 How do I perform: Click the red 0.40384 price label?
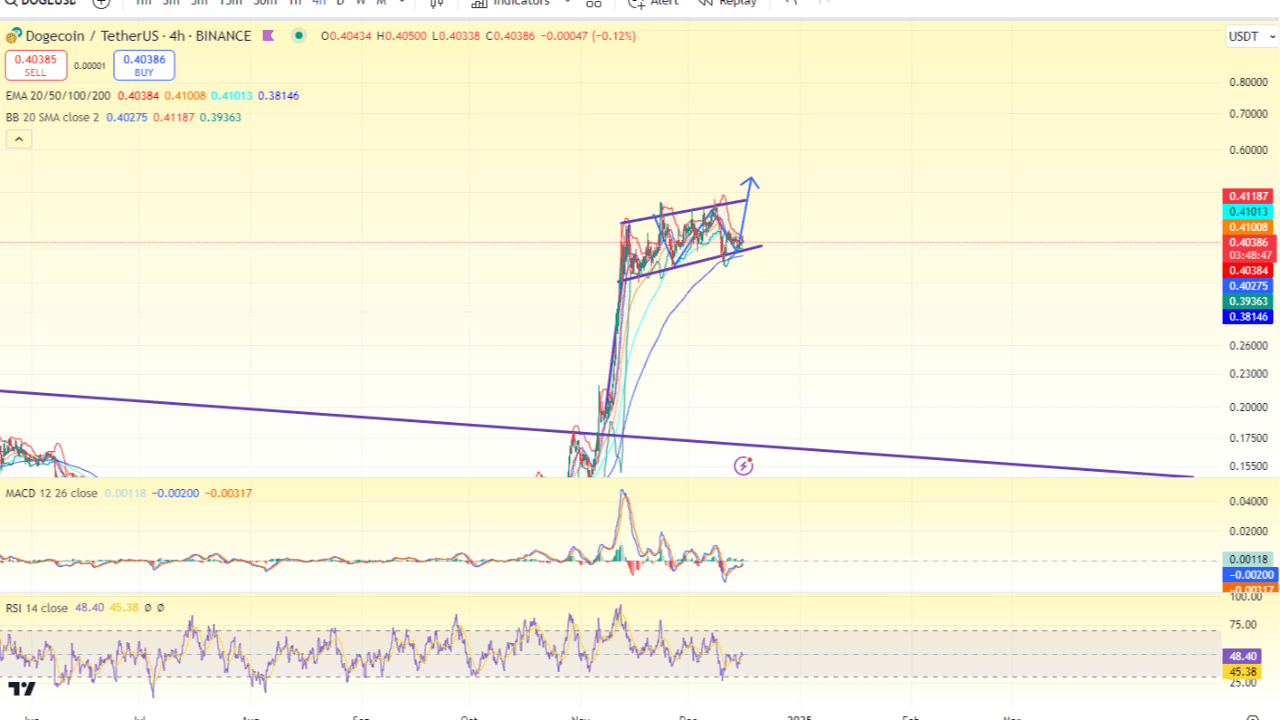[x=1248, y=270]
